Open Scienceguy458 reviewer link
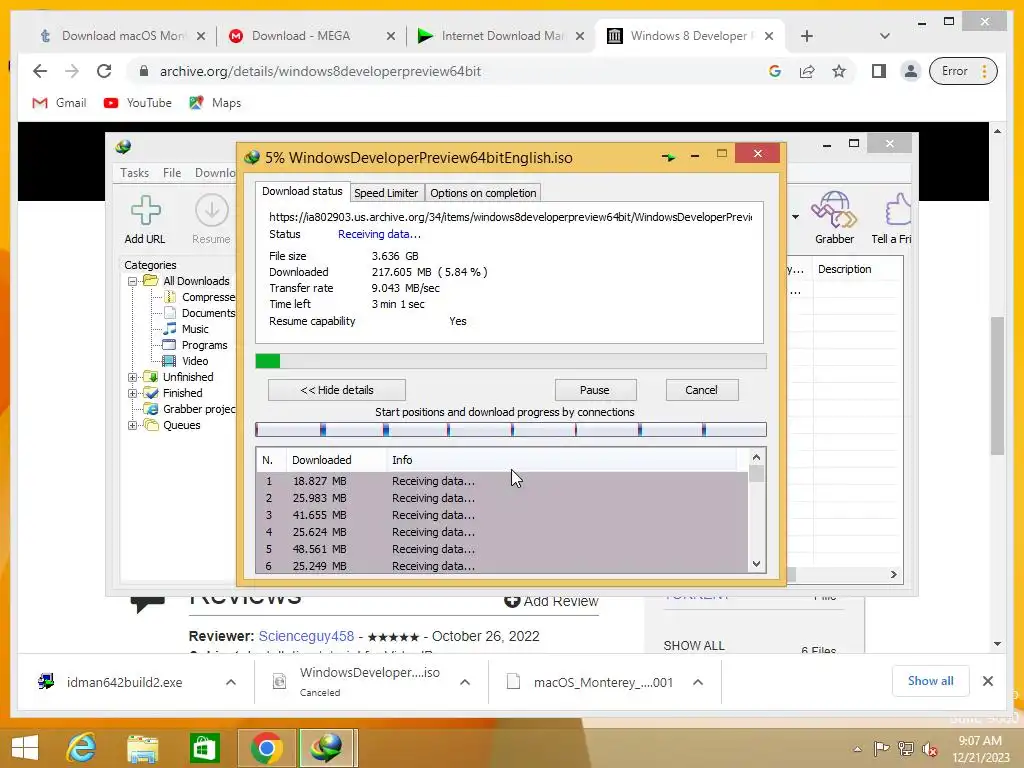 click(x=306, y=636)
